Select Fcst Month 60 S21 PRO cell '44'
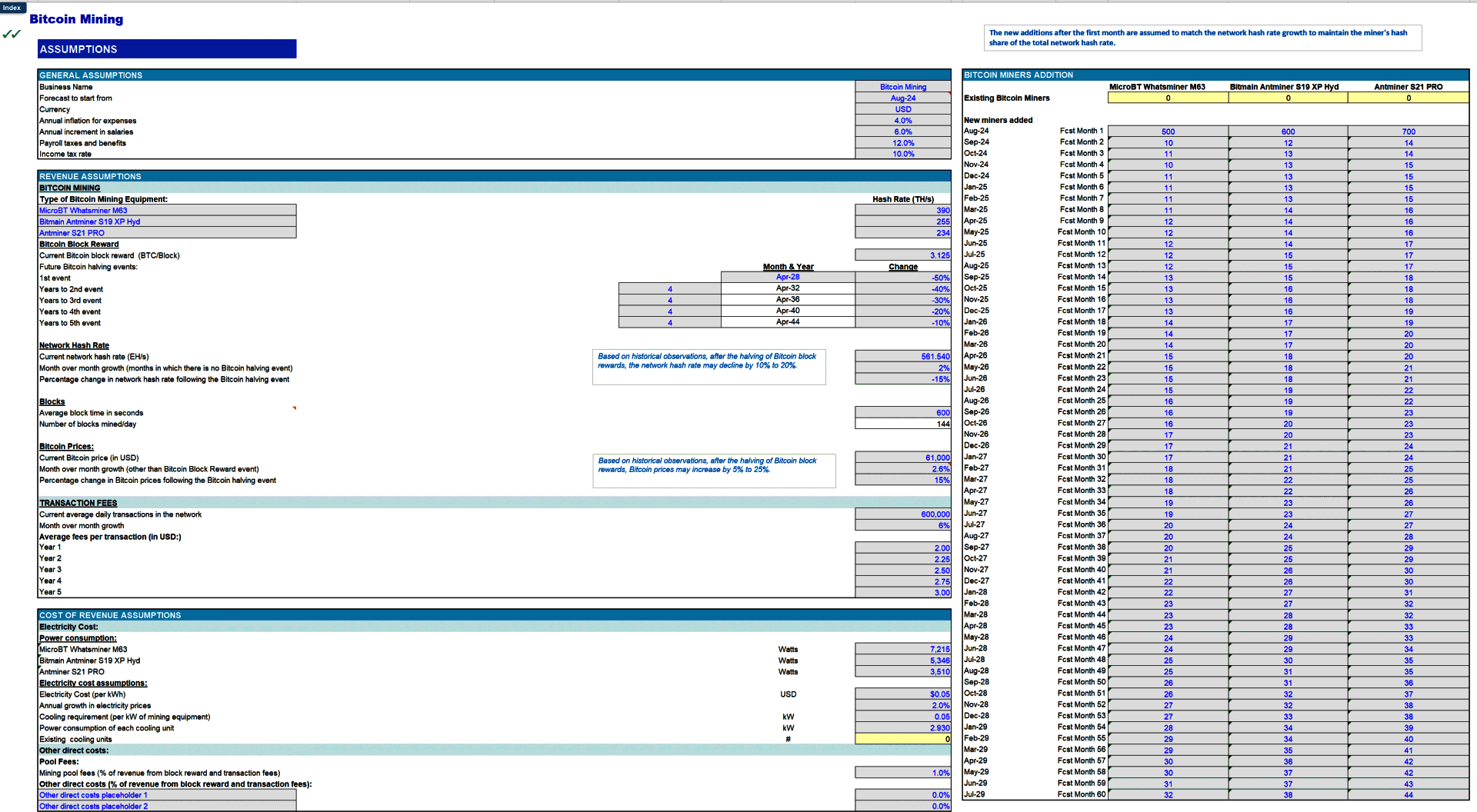This screenshot has width=1477, height=812. pos(1409,795)
